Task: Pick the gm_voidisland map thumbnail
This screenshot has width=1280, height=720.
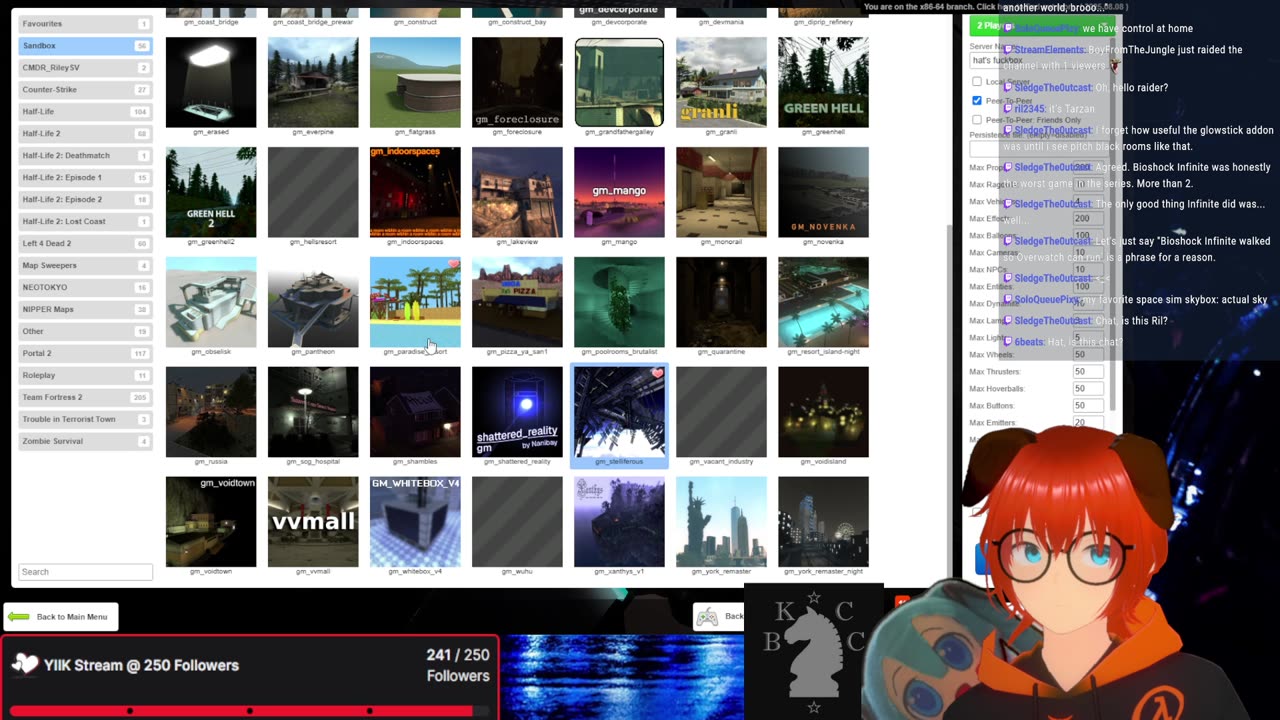Action: [x=823, y=412]
